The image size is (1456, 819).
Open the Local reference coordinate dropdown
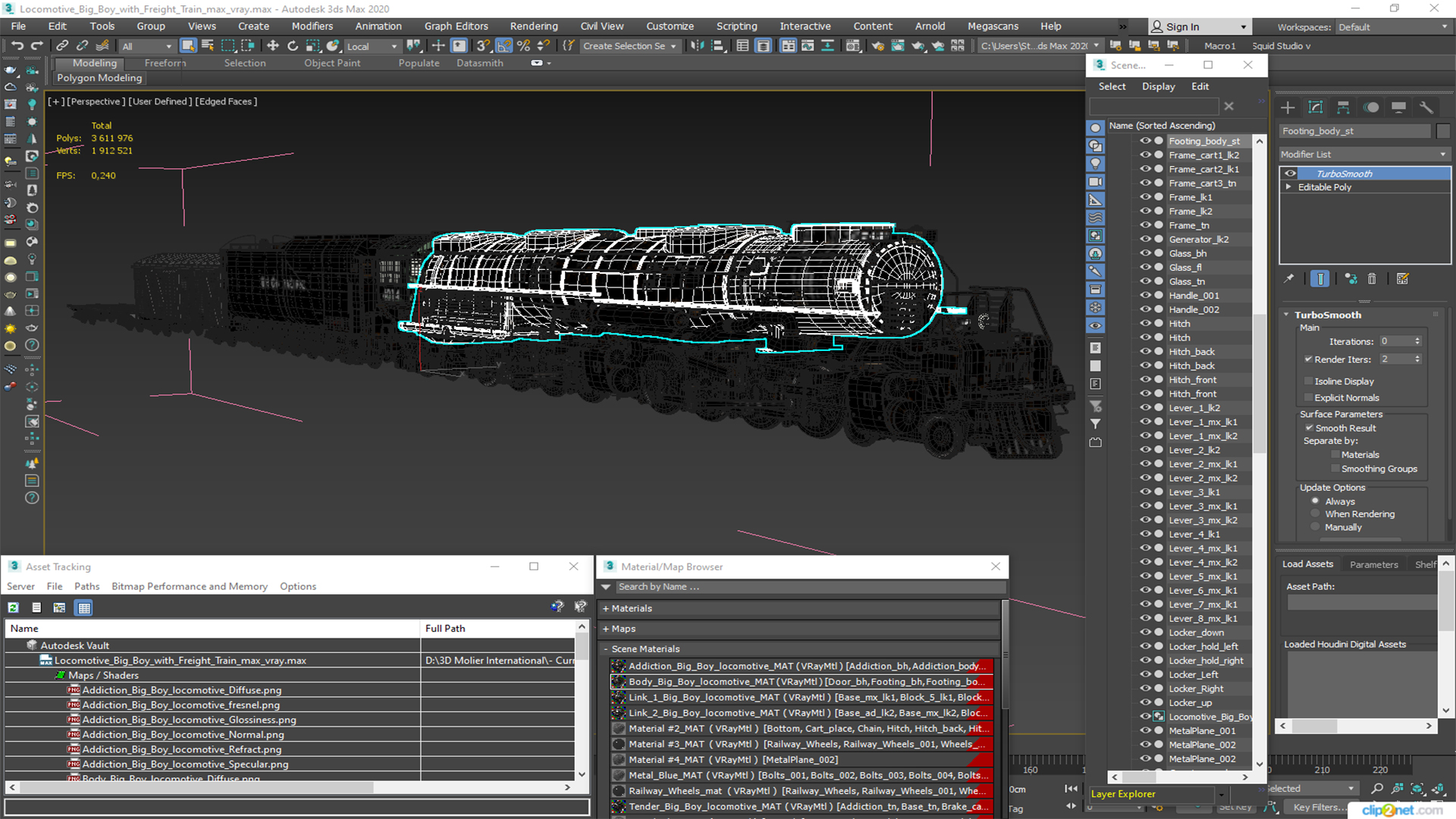tap(372, 46)
